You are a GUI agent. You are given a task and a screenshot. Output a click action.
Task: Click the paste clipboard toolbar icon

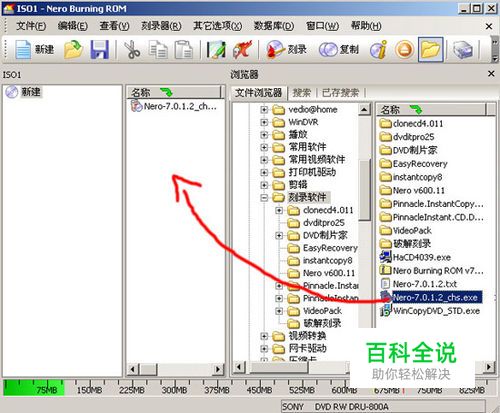(184, 50)
